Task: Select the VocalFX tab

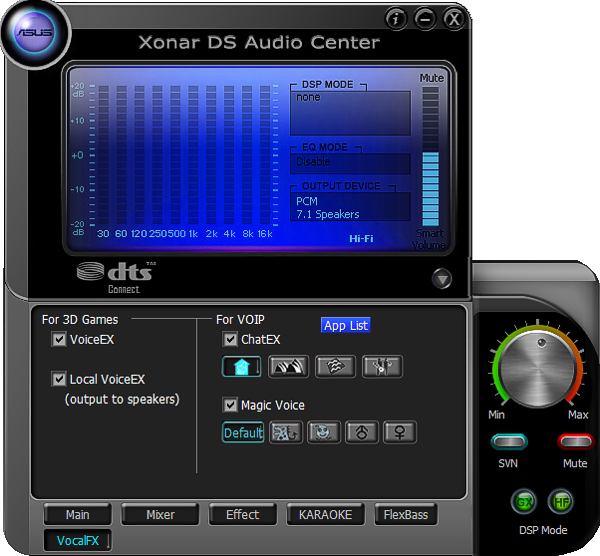Action: click(x=78, y=541)
